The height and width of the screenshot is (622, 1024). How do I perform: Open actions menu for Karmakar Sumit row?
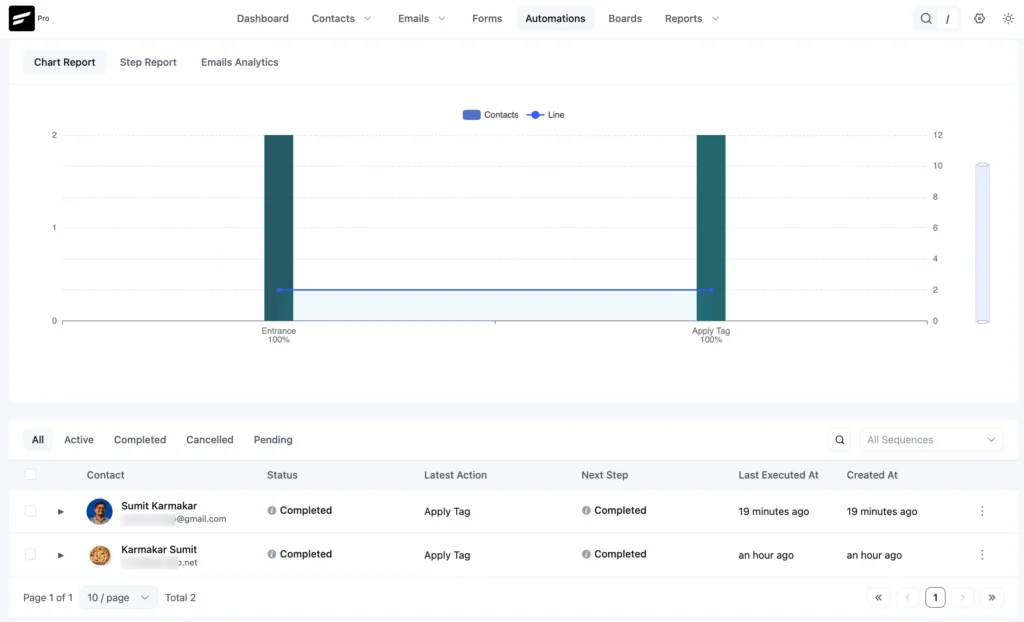(x=982, y=555)
